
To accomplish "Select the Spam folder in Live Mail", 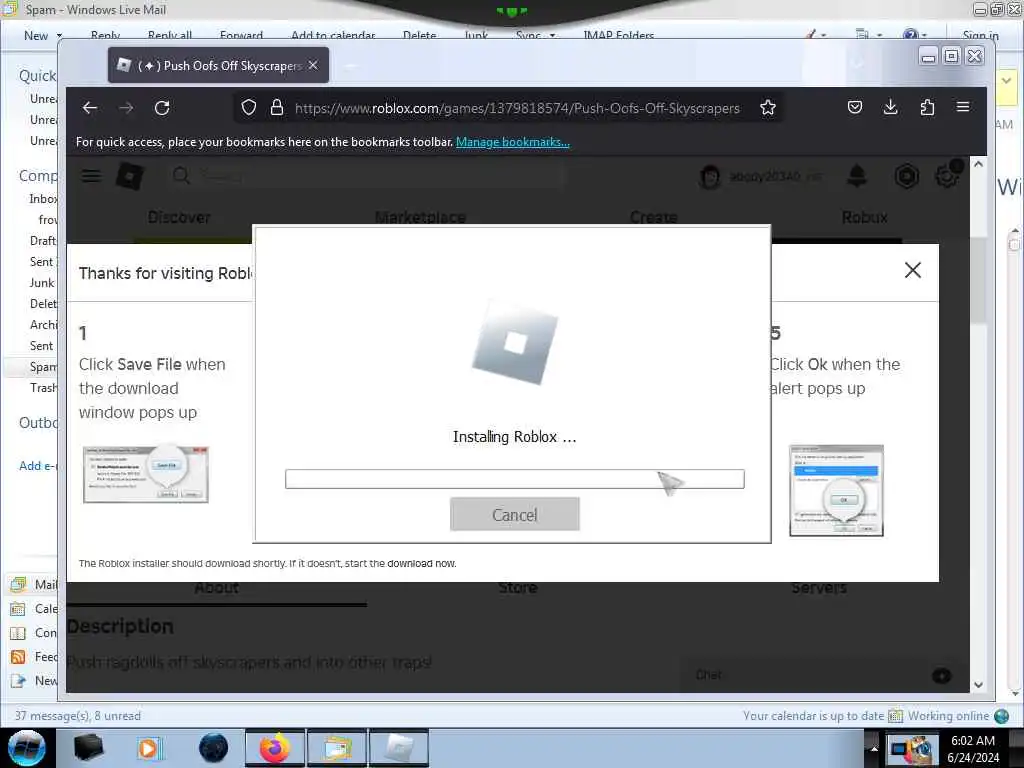I will [x=43, y=367].
